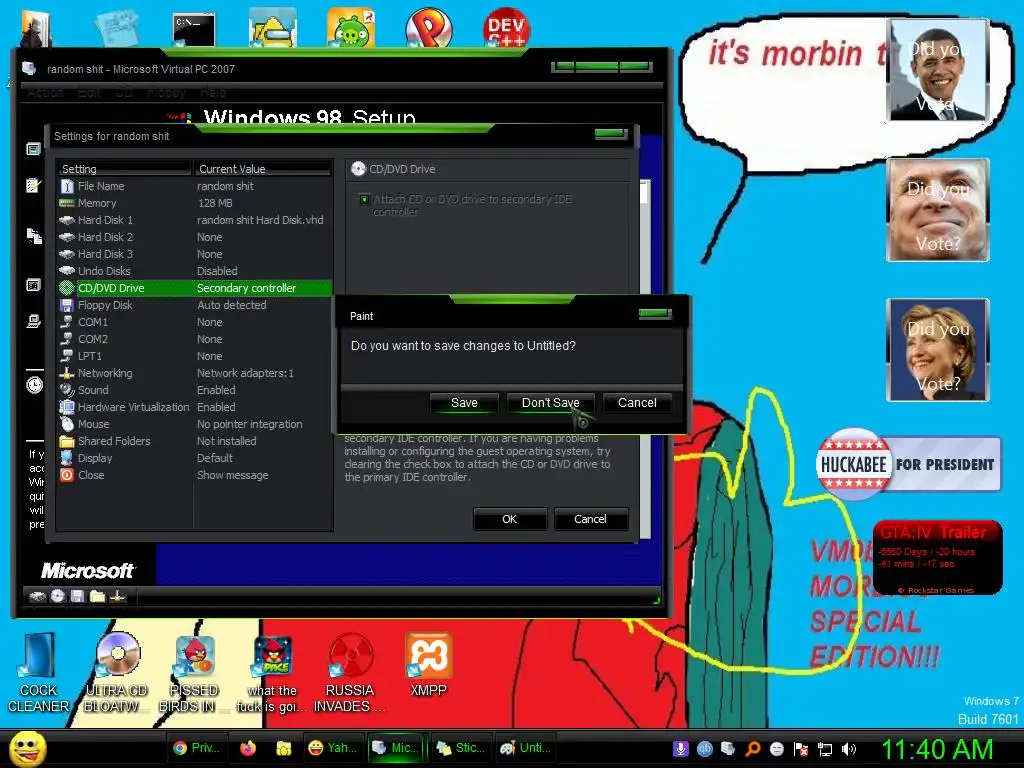Viewport: 1024px width, 768px height.
Task: Switch to the Stic... taskbar window
Action: click(460, 748)
